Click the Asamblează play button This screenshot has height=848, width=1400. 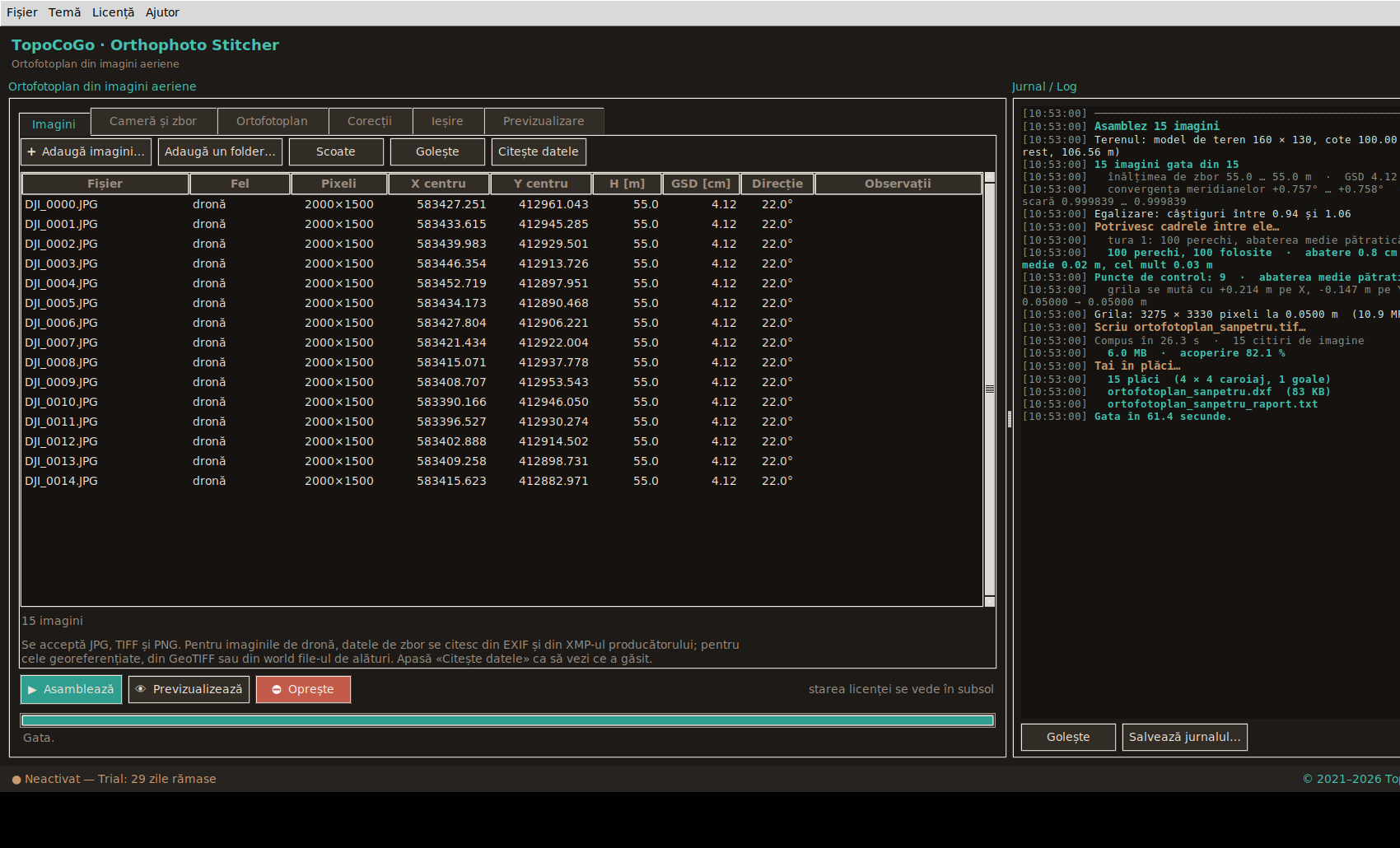tap(71, 689)
